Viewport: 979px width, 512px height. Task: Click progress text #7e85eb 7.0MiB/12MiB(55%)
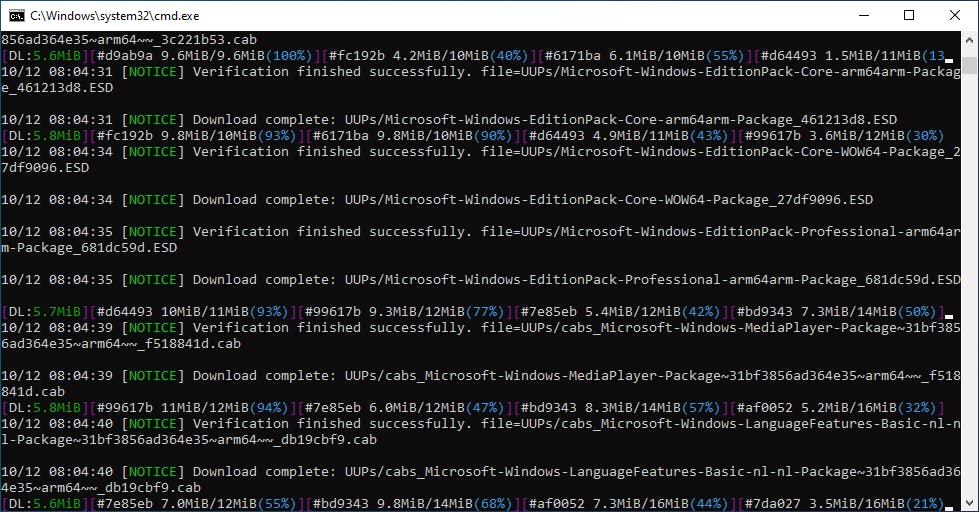point(196,503)
